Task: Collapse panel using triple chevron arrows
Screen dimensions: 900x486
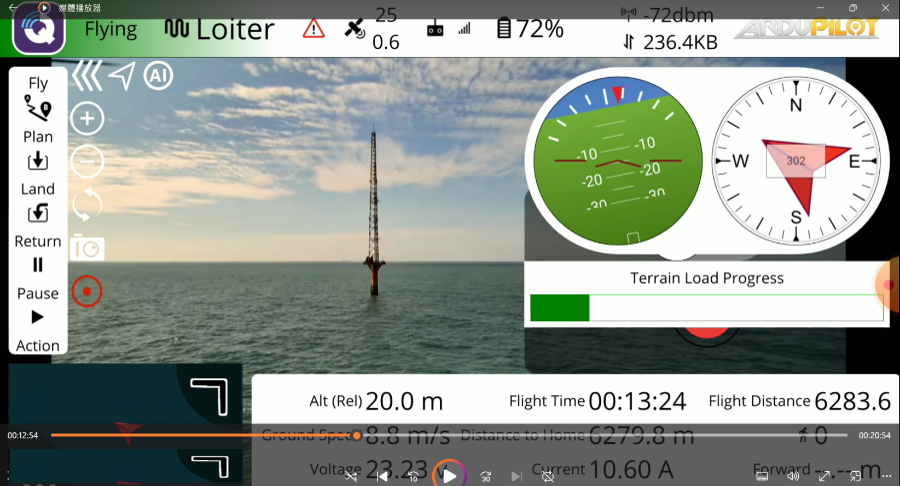Action: coord(86,75)
